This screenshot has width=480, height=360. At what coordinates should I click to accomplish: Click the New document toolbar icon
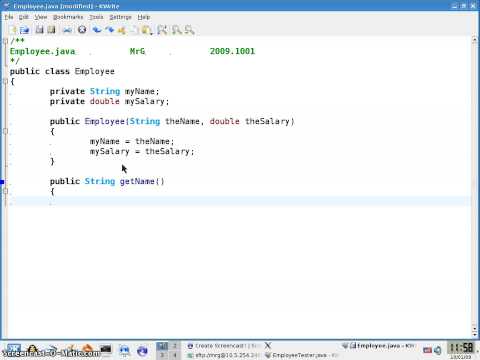tap(14, 30)
